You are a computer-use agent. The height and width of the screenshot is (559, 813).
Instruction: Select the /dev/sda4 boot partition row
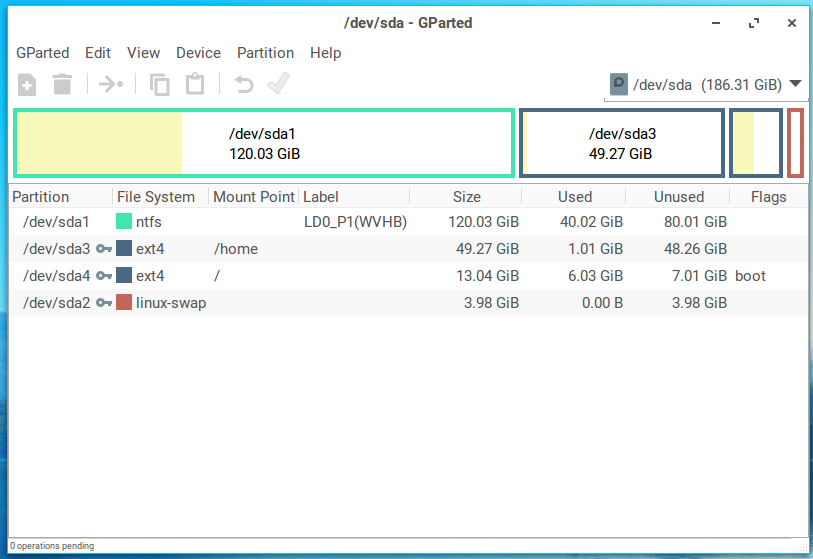click(400, 276)
